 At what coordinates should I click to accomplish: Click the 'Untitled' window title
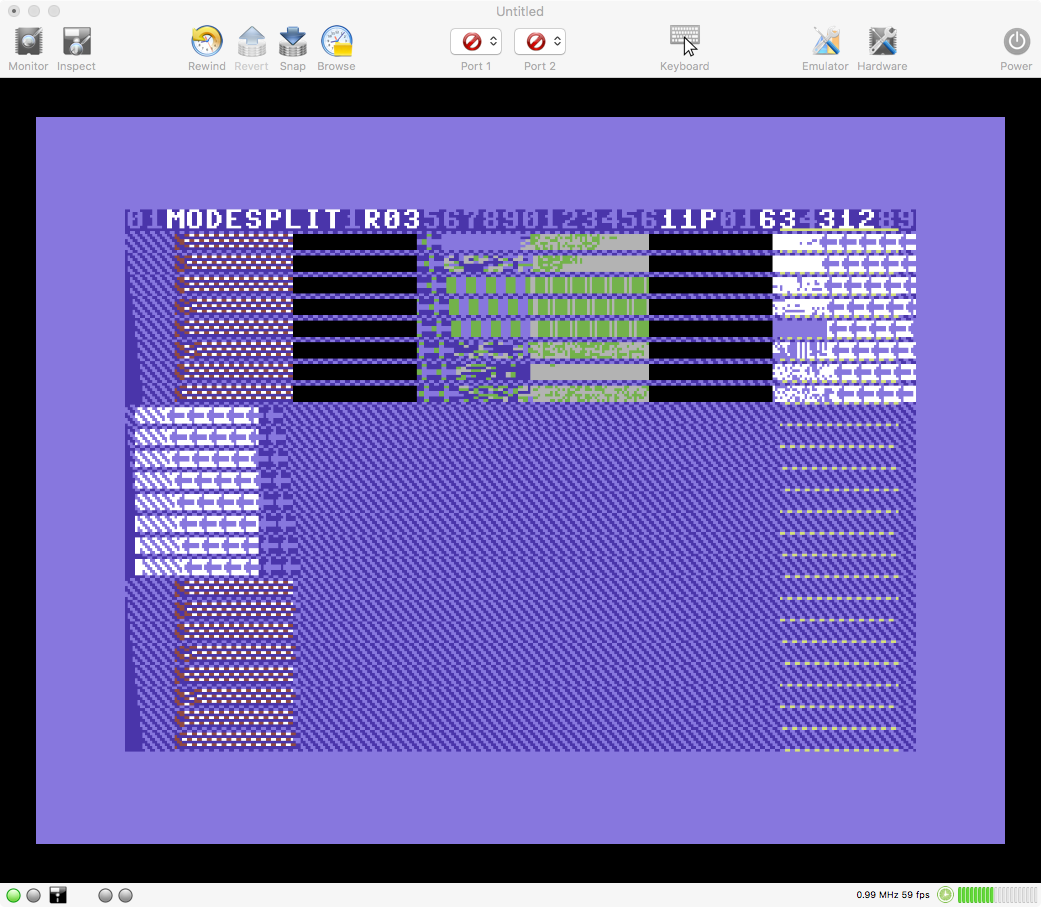click(520, 11)
